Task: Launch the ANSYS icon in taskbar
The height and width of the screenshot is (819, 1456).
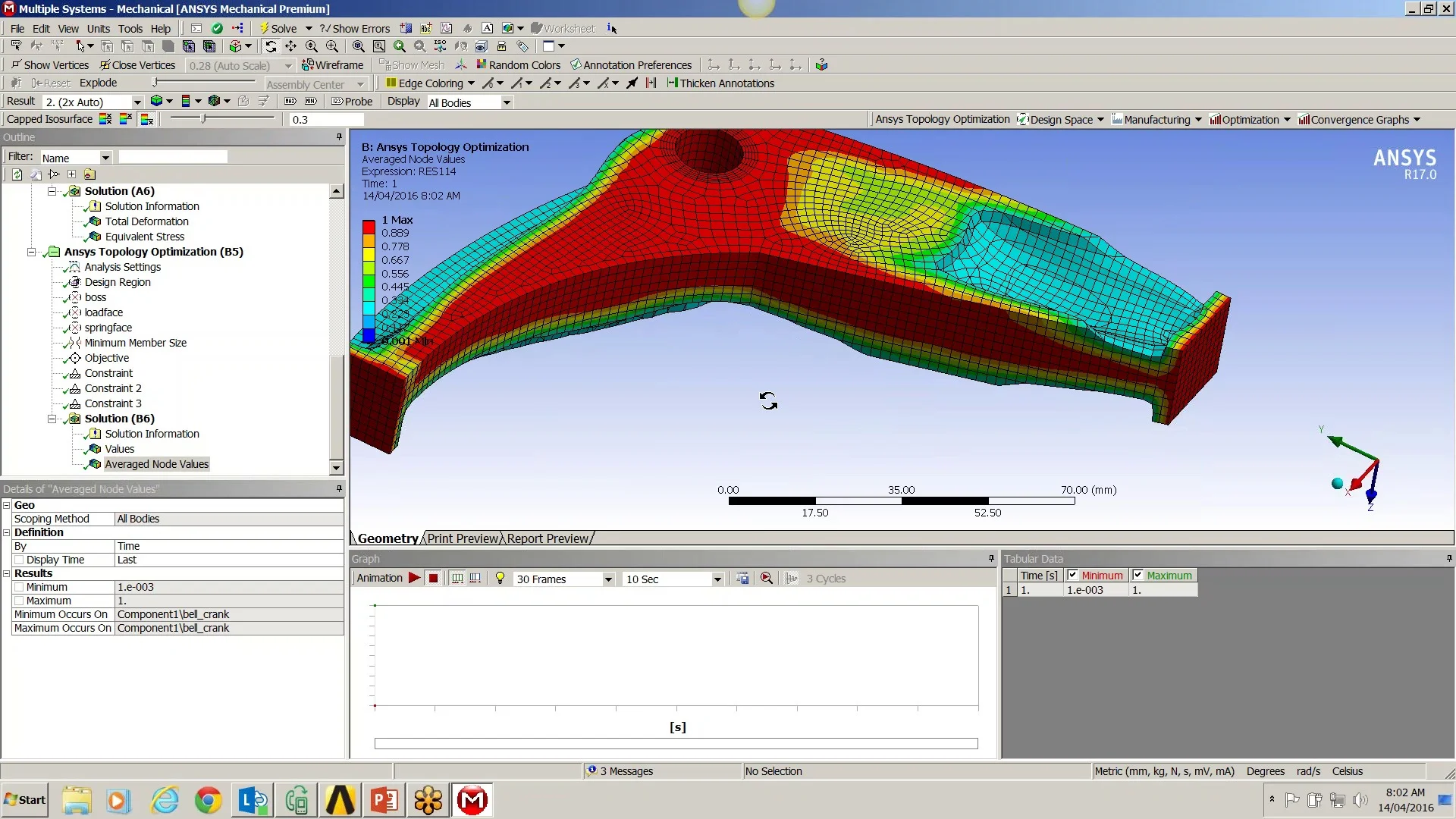Action: coord(340,801)
